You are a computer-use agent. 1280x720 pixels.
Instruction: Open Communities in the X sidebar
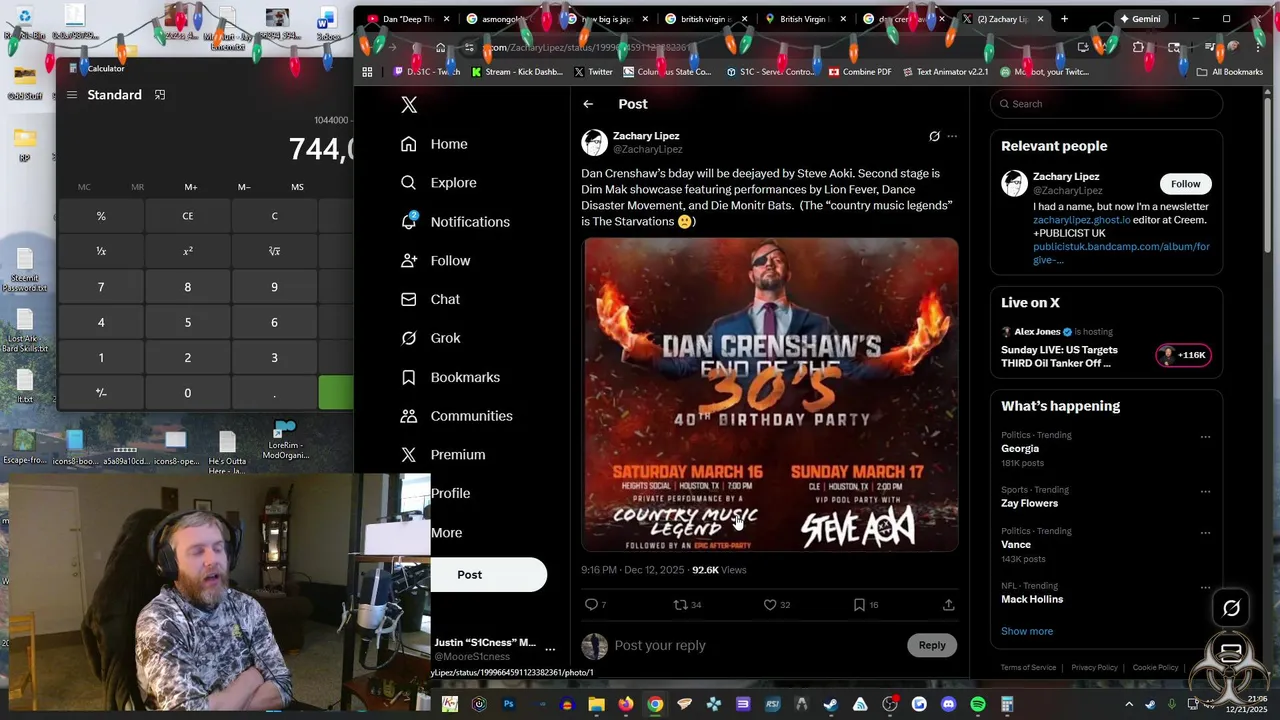coord(456,416)
